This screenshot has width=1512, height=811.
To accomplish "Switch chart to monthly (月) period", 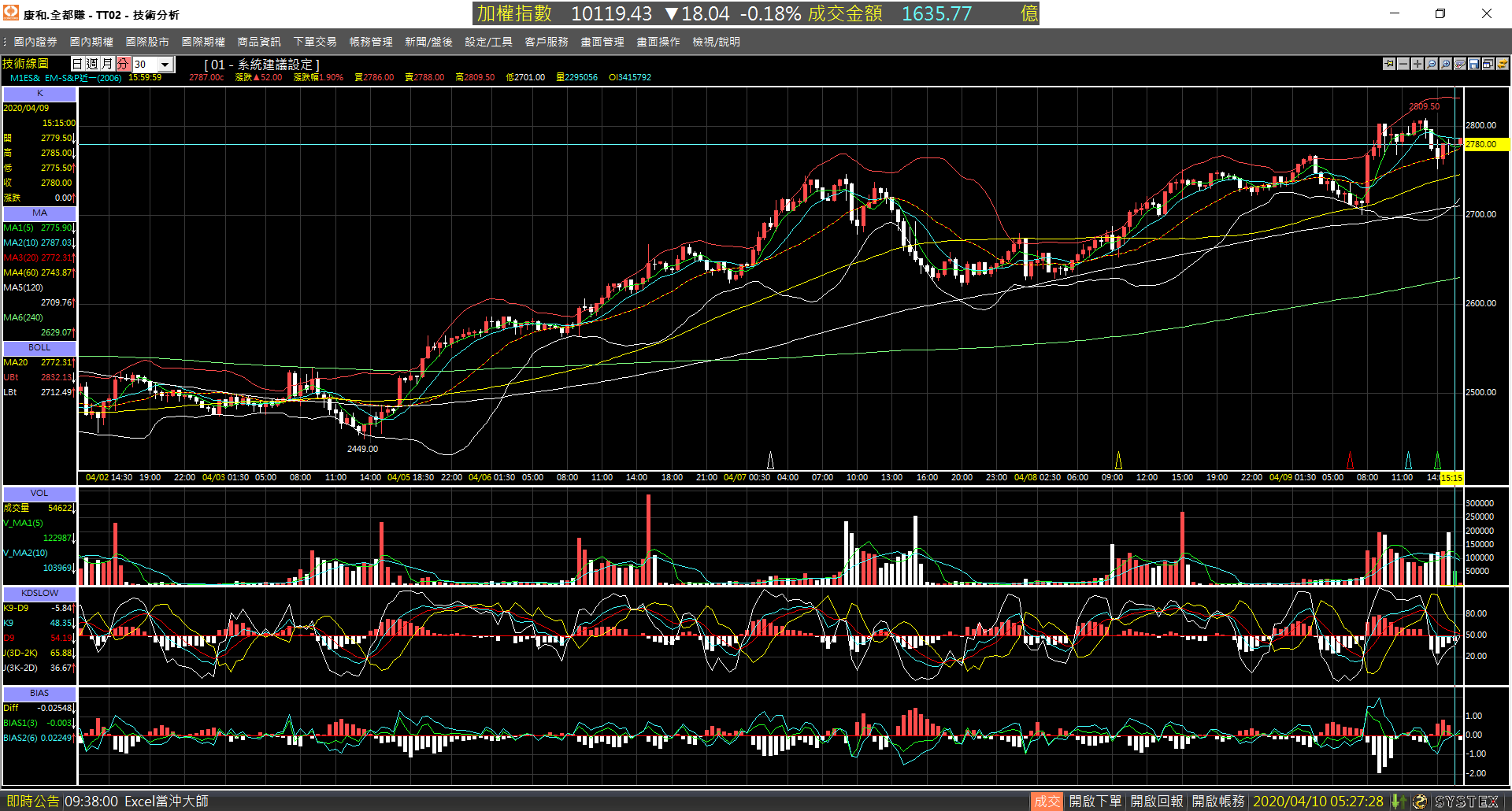I will tap(107, 64).
